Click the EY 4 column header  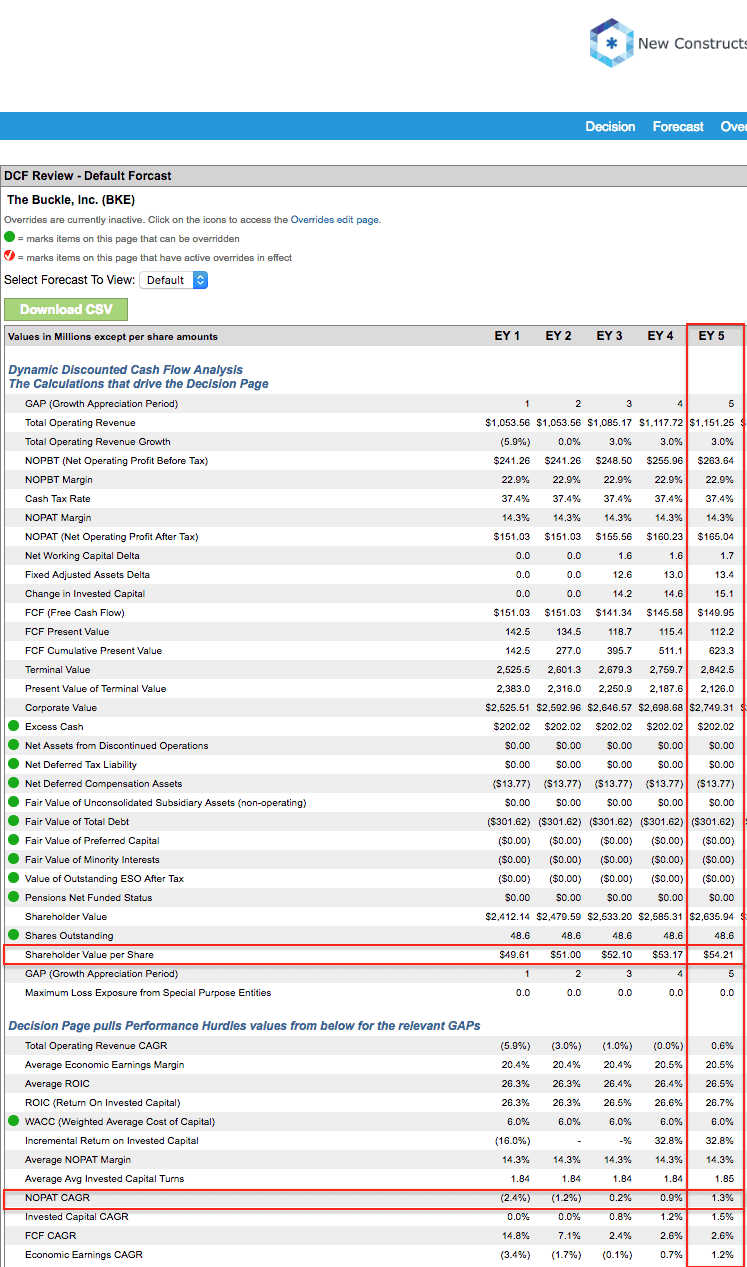(x=660, y=336)
